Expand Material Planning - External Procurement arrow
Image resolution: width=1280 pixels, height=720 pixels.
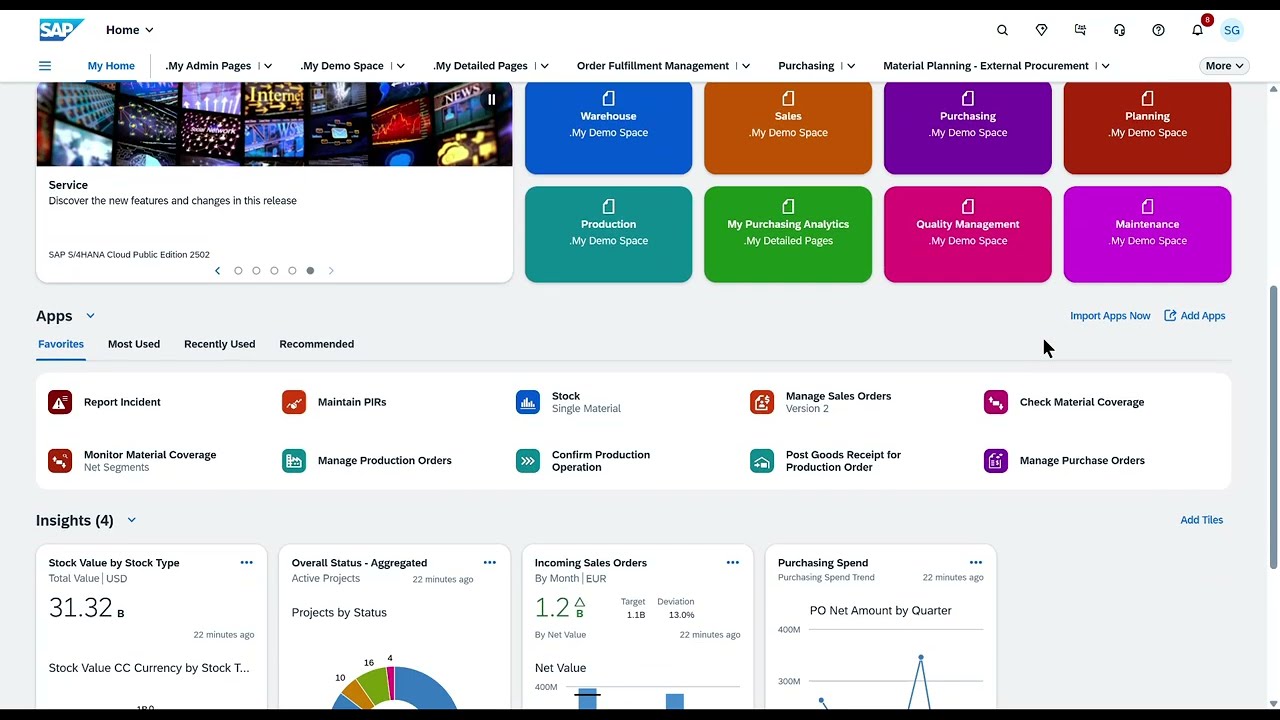tap(1105, 66)
